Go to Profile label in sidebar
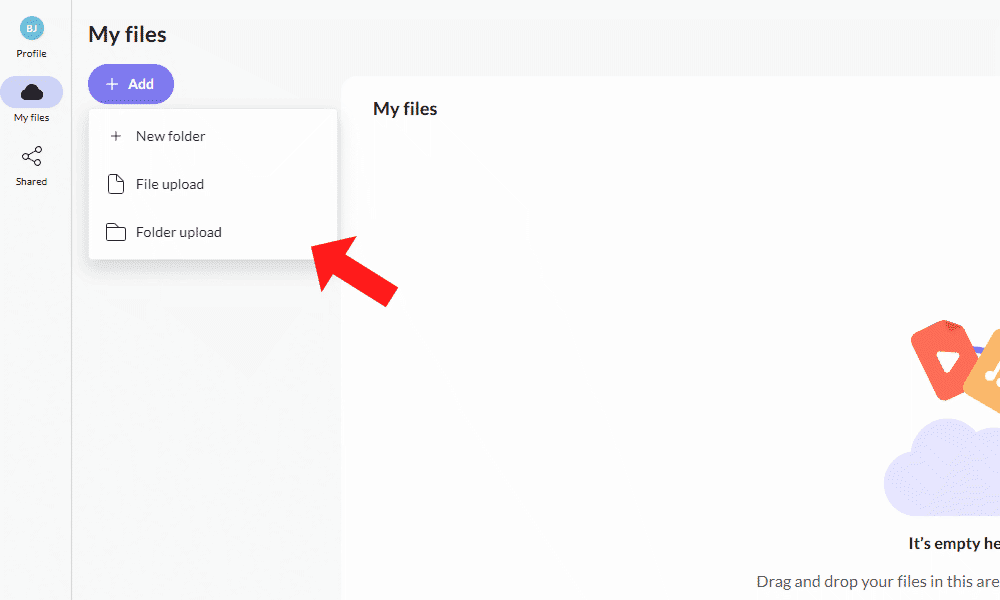Screen dimensions: 1000x600 coord(31,54)
